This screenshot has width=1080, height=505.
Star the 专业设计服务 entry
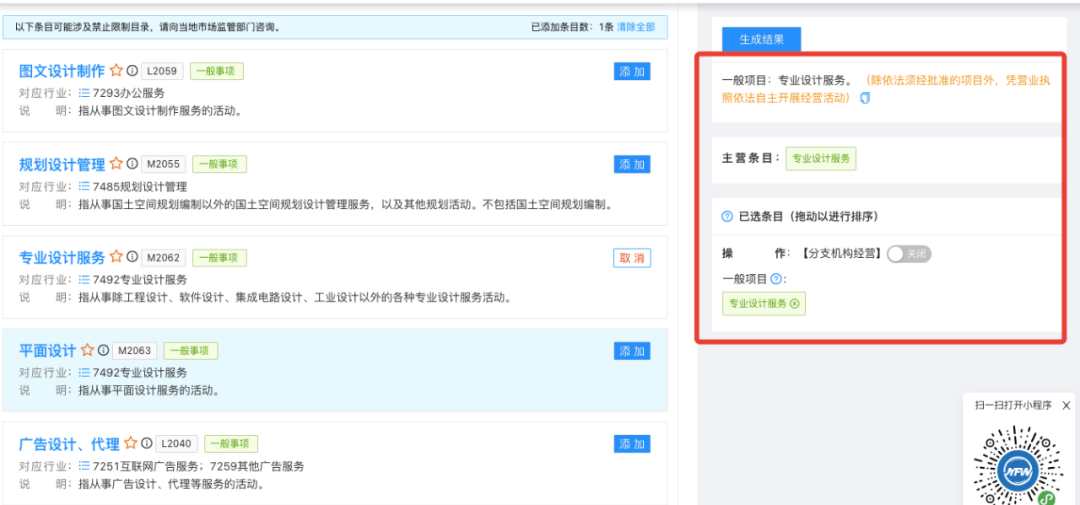(x=116, y=257)
